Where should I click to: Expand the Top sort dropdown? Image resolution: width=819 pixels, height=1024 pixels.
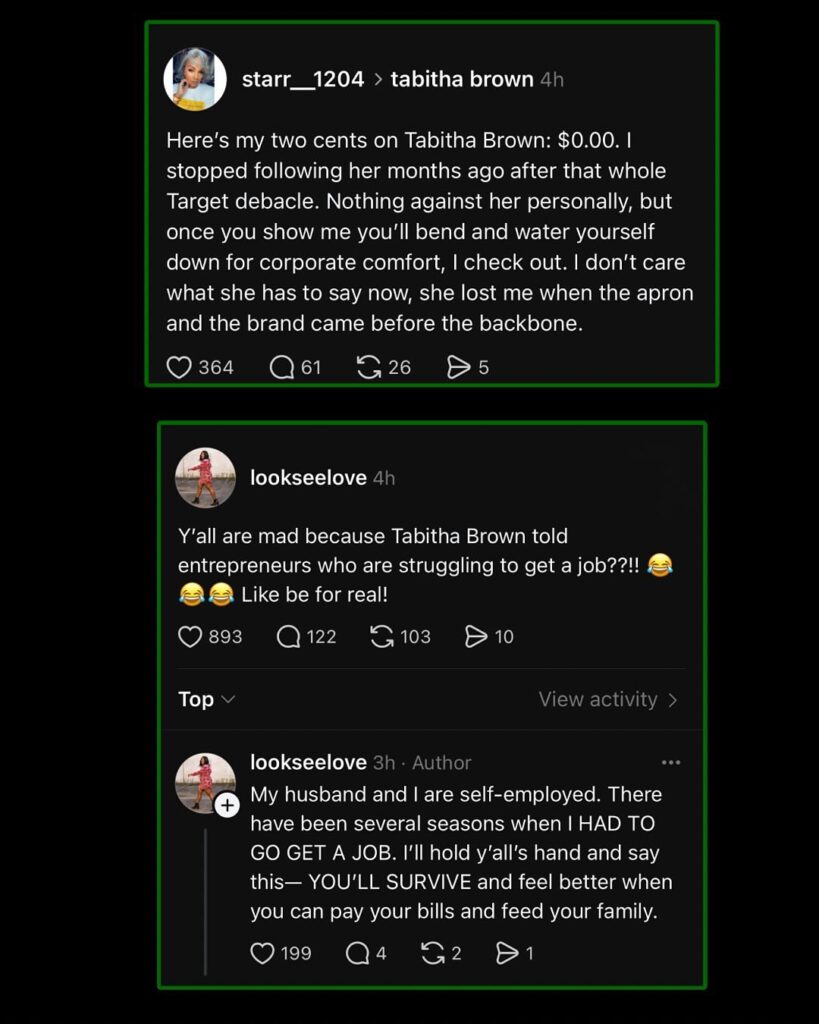click(206, 700)
